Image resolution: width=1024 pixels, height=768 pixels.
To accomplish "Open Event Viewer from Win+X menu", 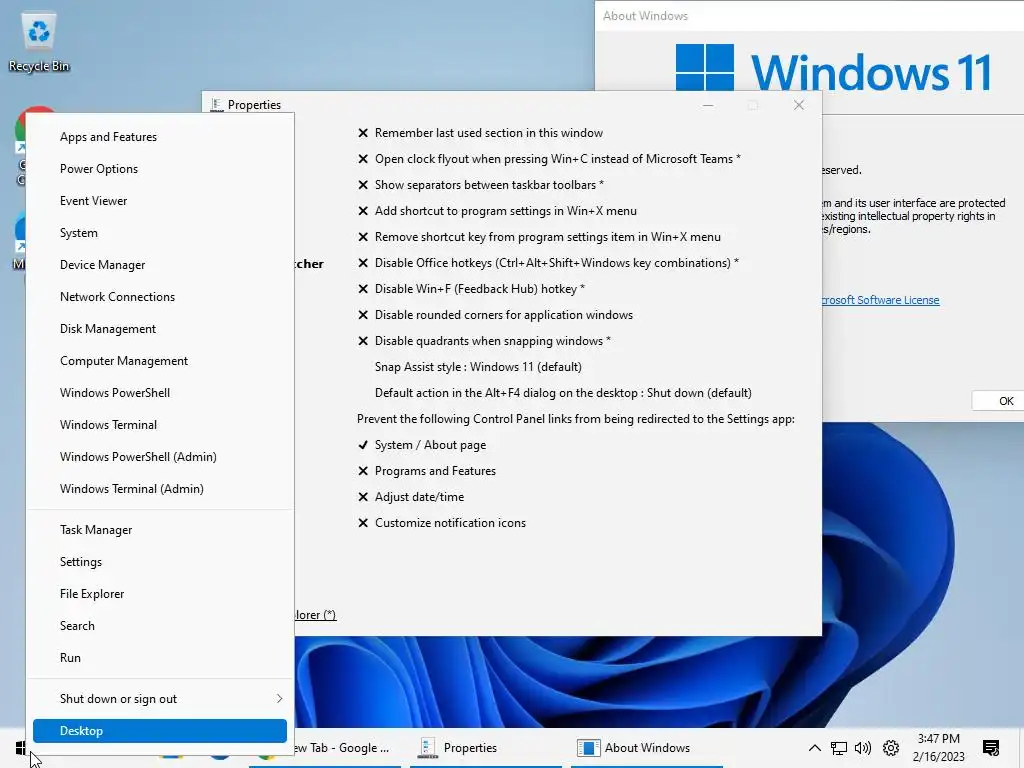I will point(160,200).
